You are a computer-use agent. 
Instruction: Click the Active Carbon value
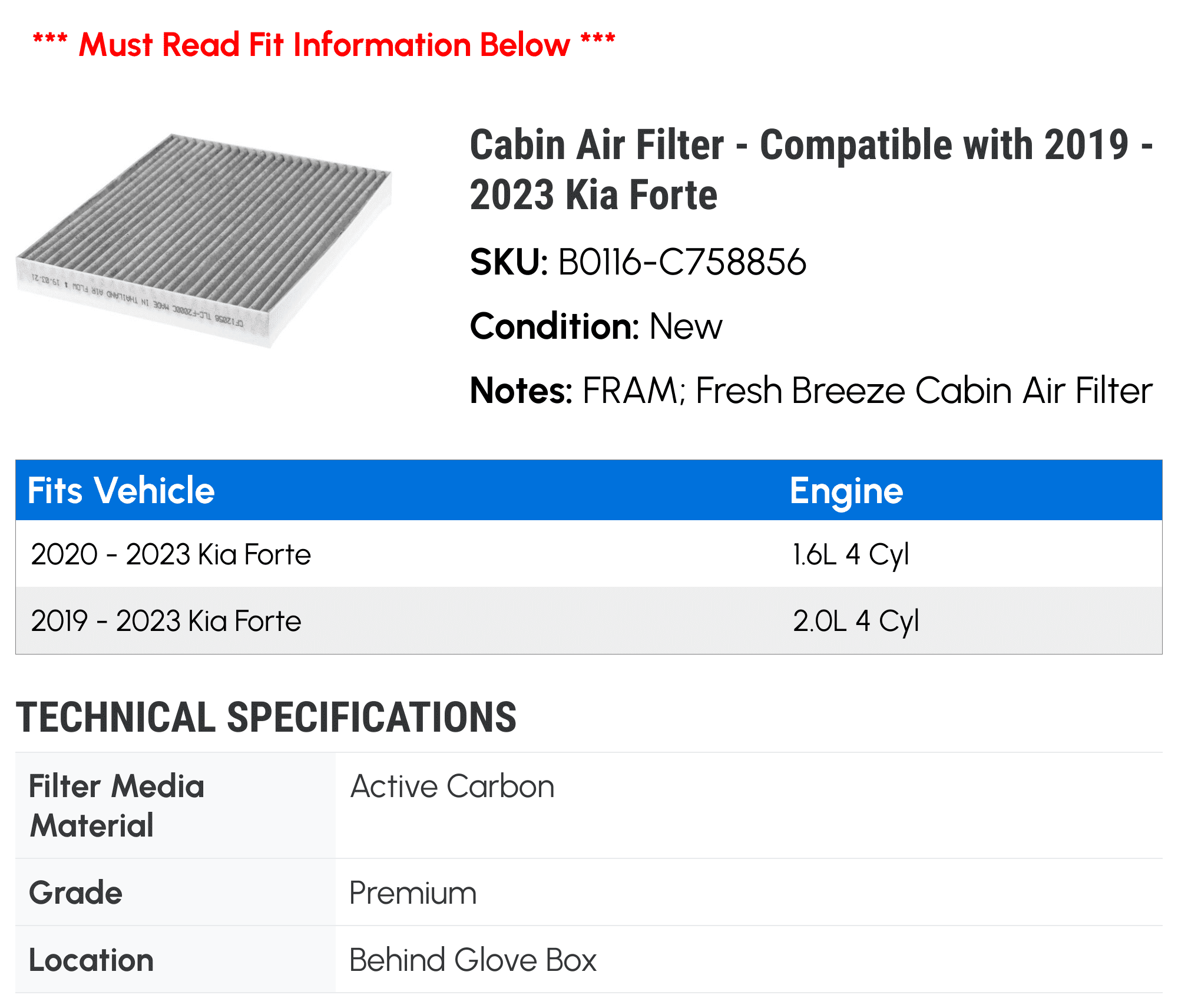(x=452, y=786)
